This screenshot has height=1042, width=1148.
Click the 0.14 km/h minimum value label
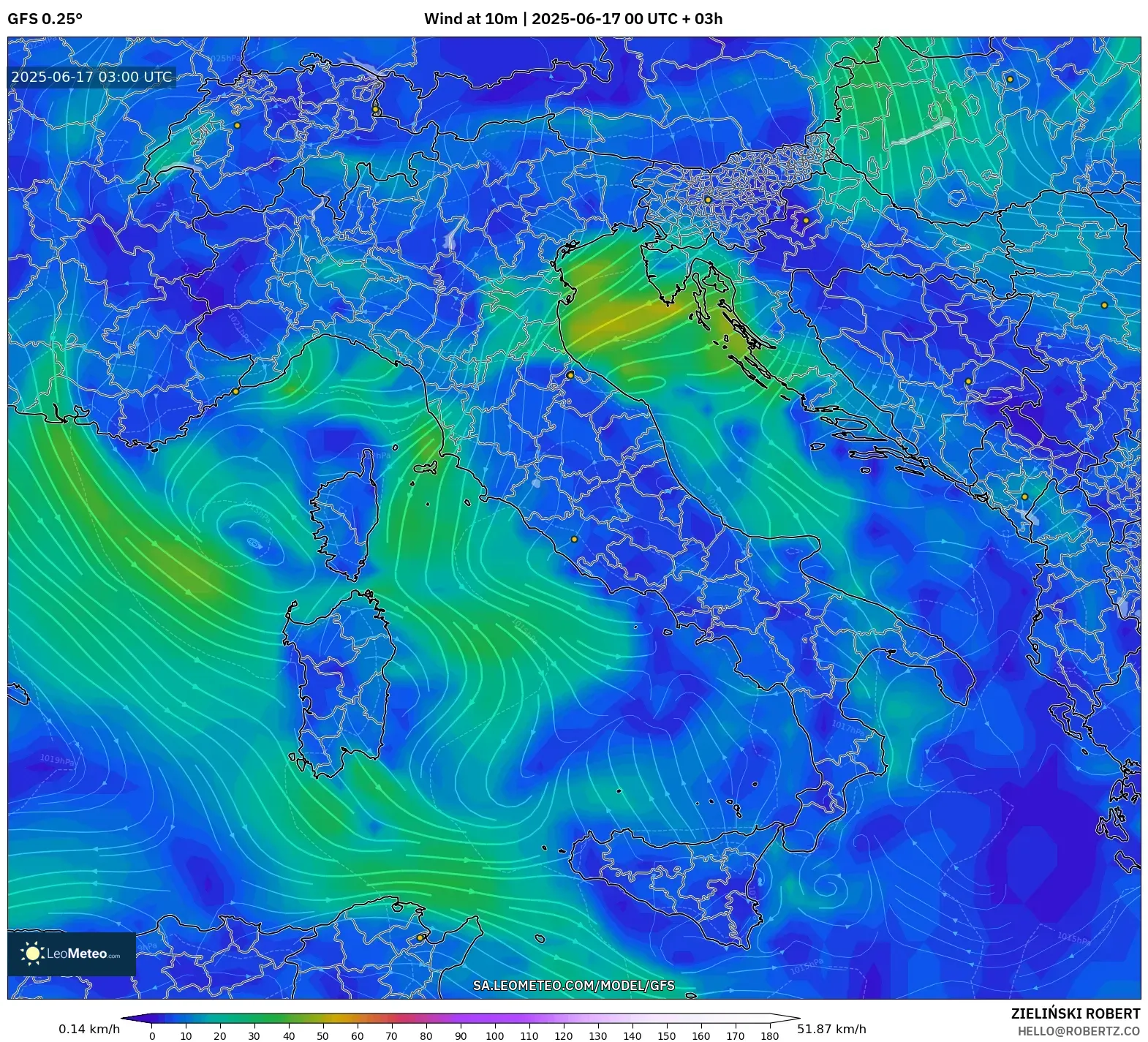(x=89, y=1029)
